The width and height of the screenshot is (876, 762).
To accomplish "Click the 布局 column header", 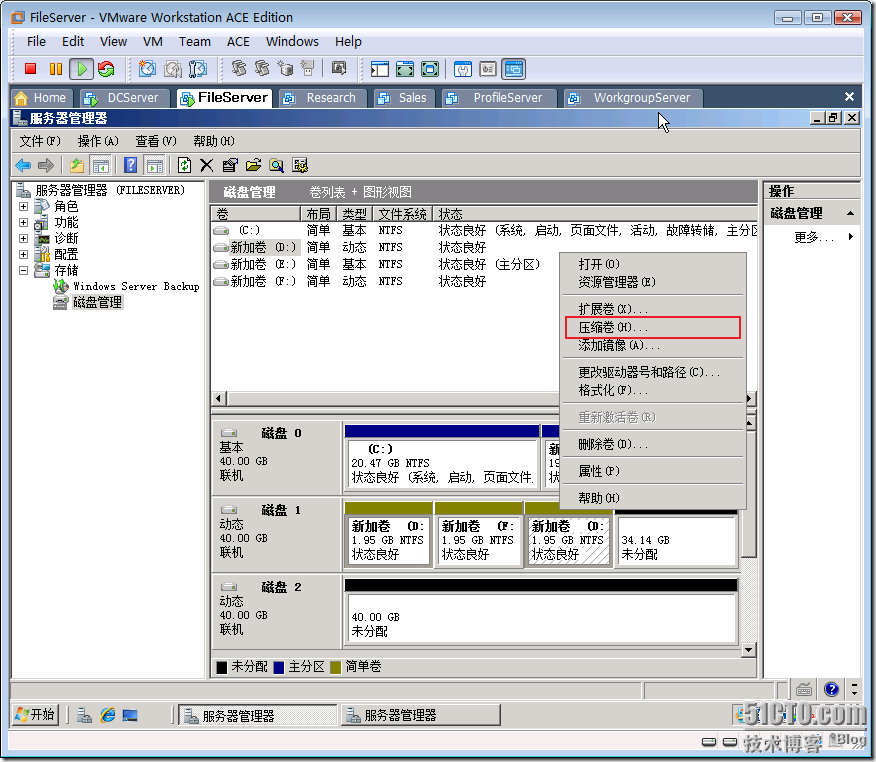I will [x=318, y=214].
